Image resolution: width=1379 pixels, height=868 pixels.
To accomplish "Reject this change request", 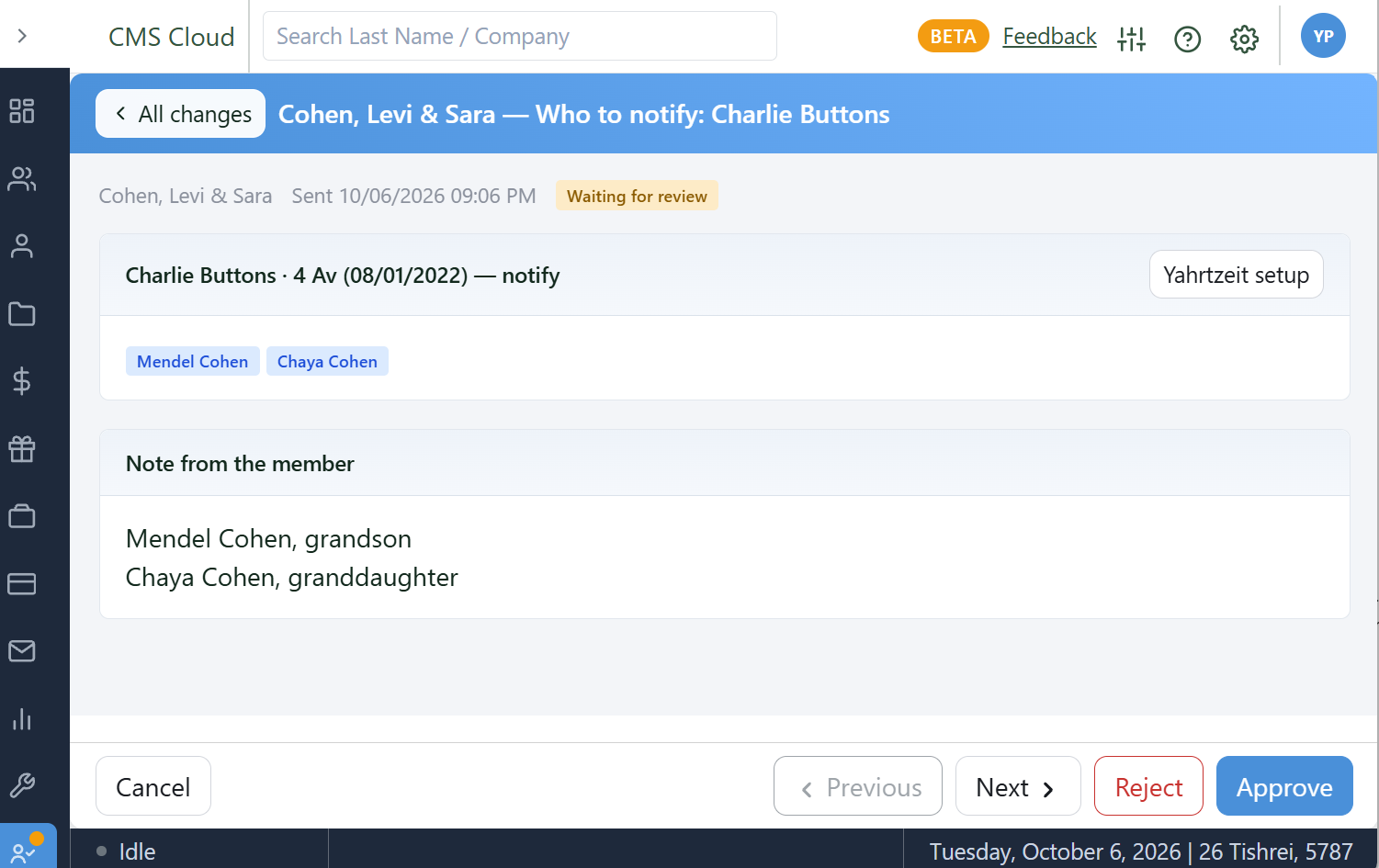I will (x=1148, y=786).
